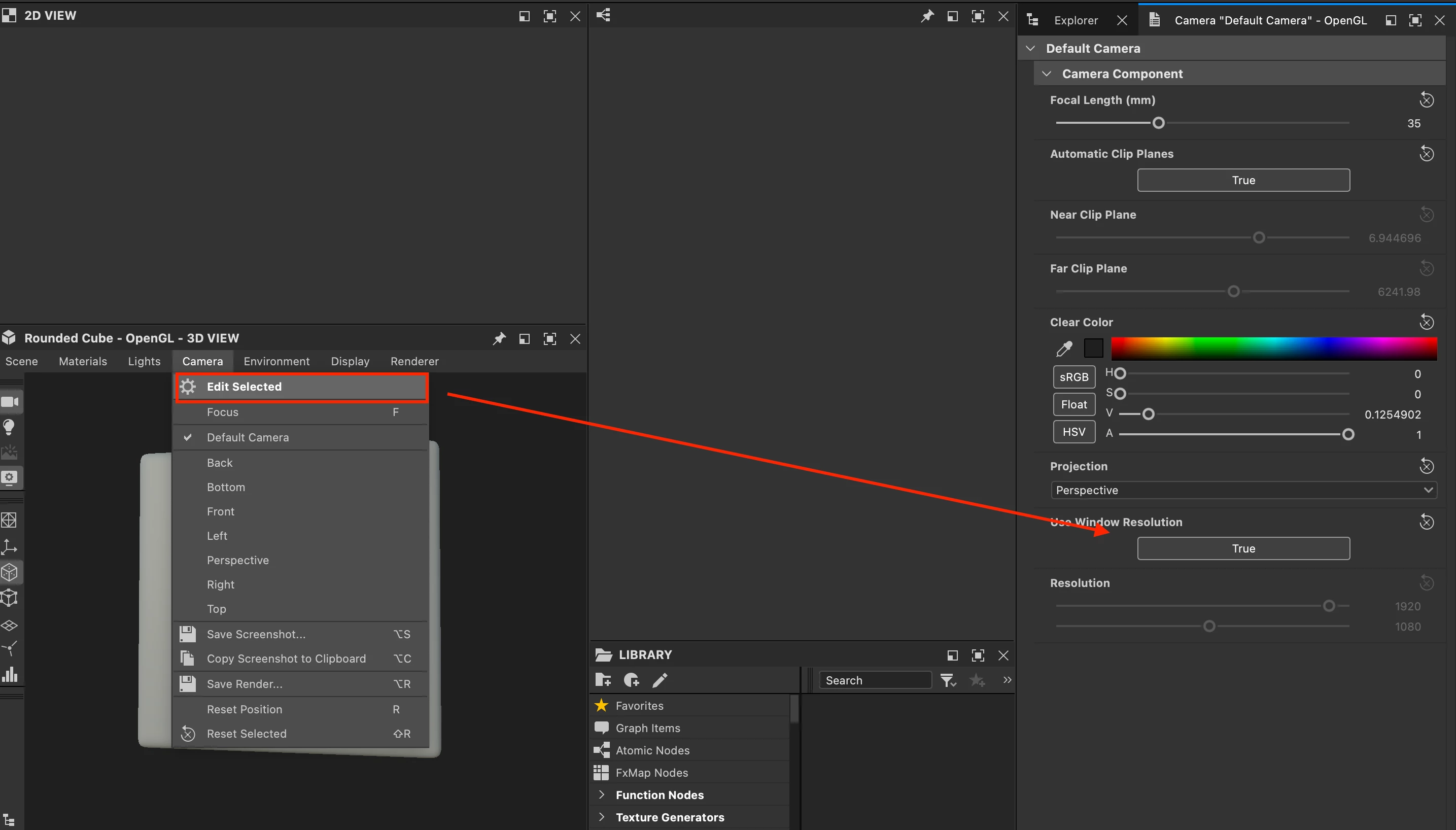Image resolution: width=1456 pixels, height=830 pixels.
Task: Open the Environment menu
Action: coord(276,361)
